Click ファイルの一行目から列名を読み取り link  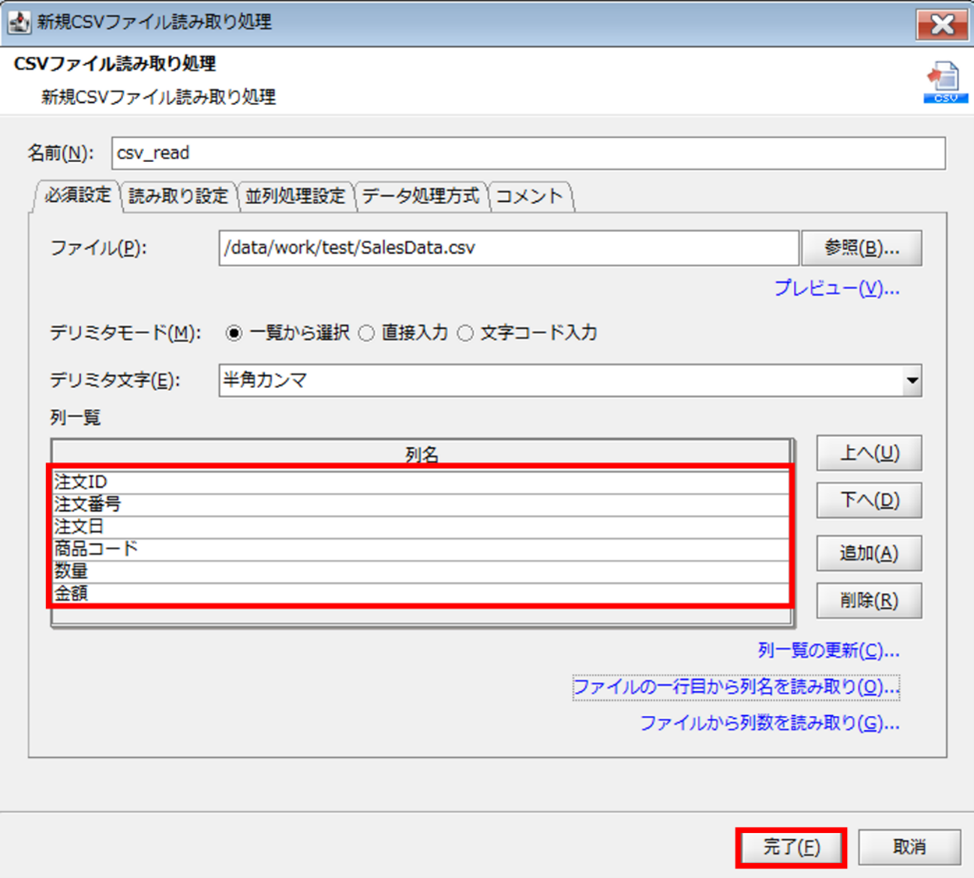pyautogui.click(x=736, y=687)
